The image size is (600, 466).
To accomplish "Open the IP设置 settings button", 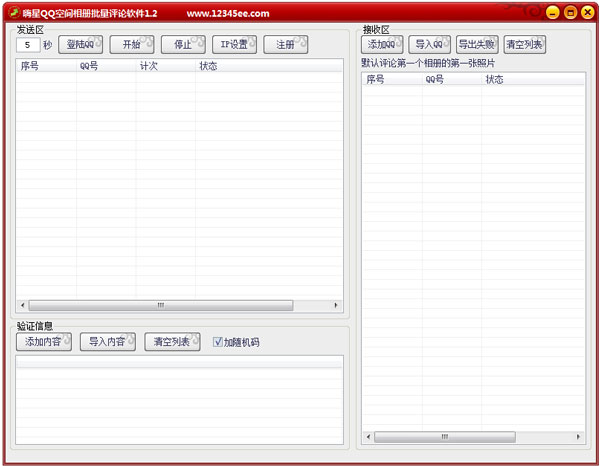I will tap(234, 44).
